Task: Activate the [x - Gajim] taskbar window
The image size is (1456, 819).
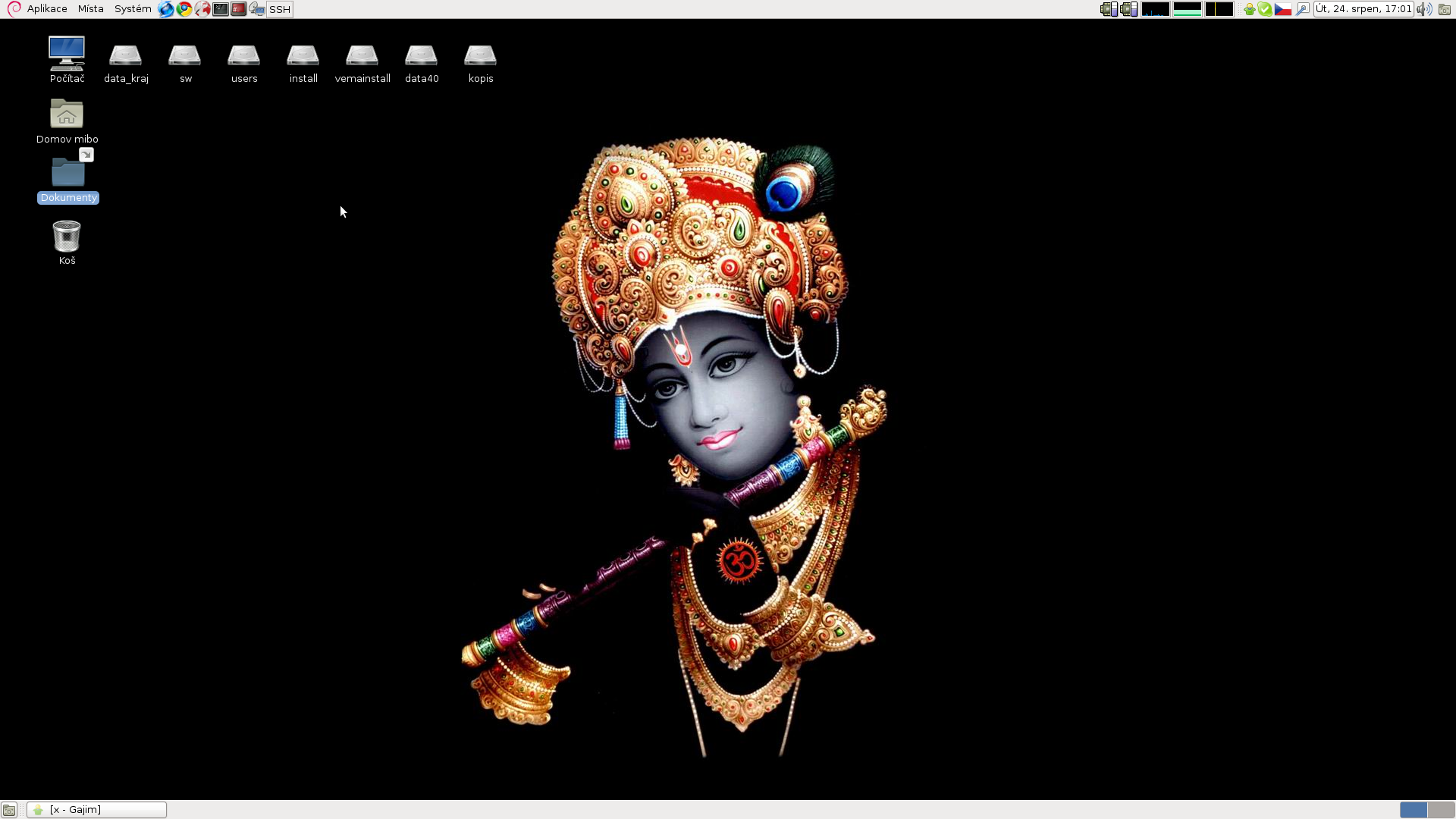Action: tap(97, 810)
